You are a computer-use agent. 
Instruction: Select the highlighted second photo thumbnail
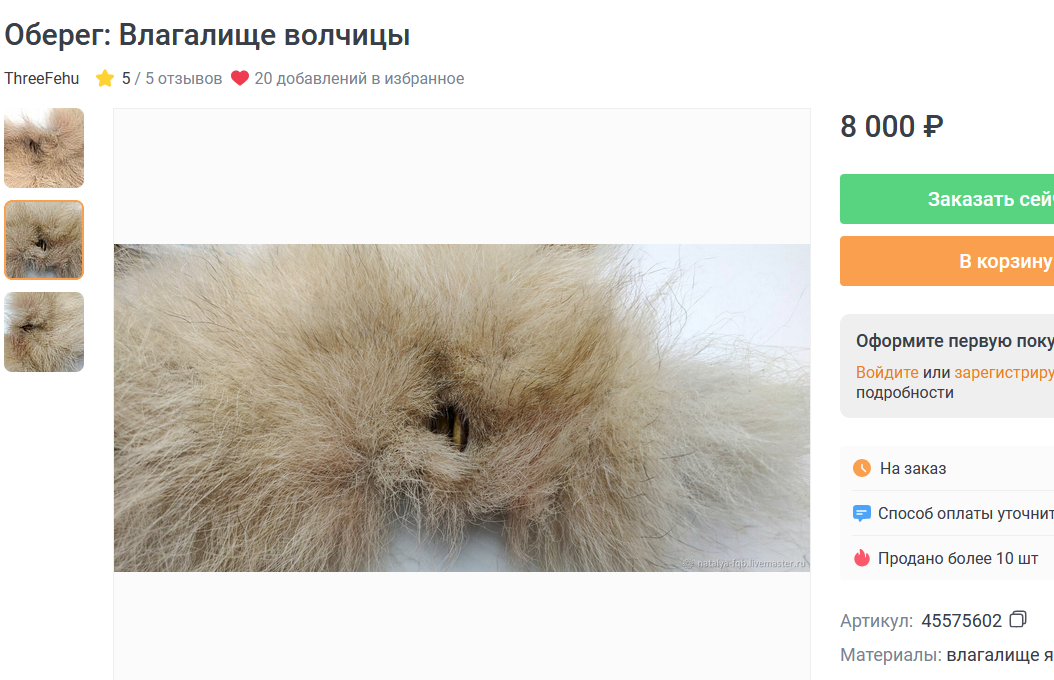[44, 240]
